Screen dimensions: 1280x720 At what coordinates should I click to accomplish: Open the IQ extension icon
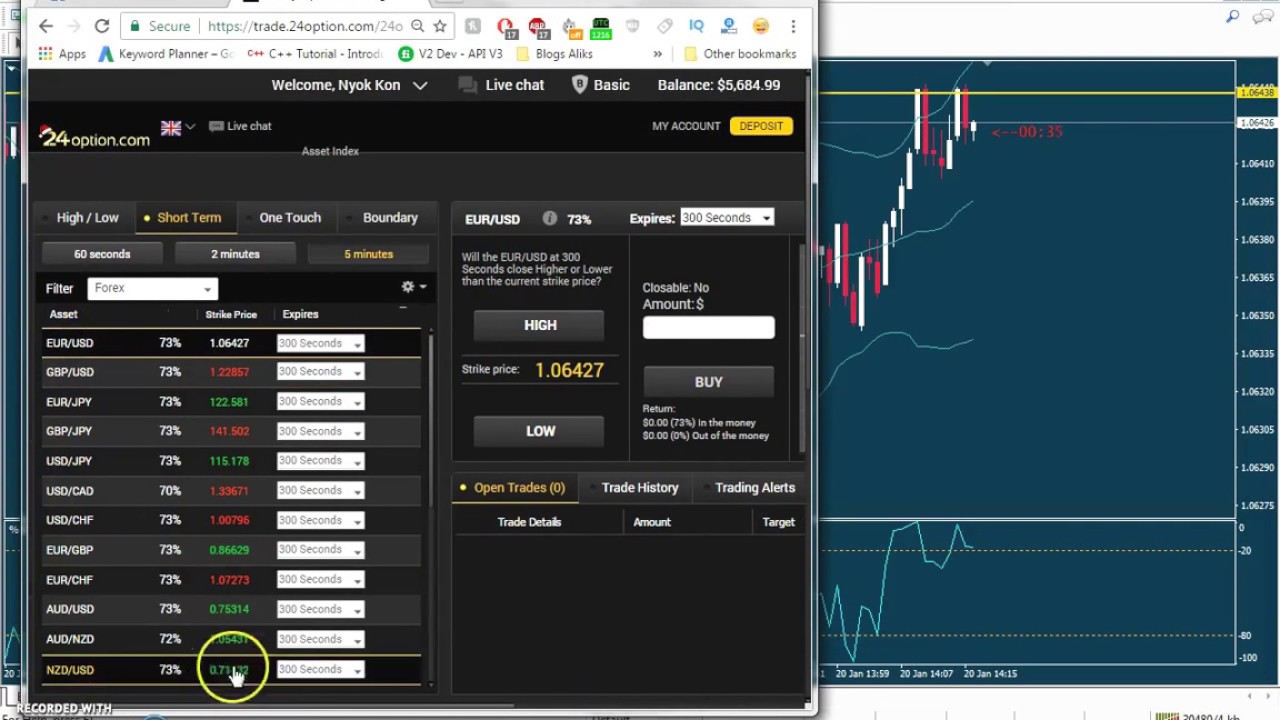point(696,26)
